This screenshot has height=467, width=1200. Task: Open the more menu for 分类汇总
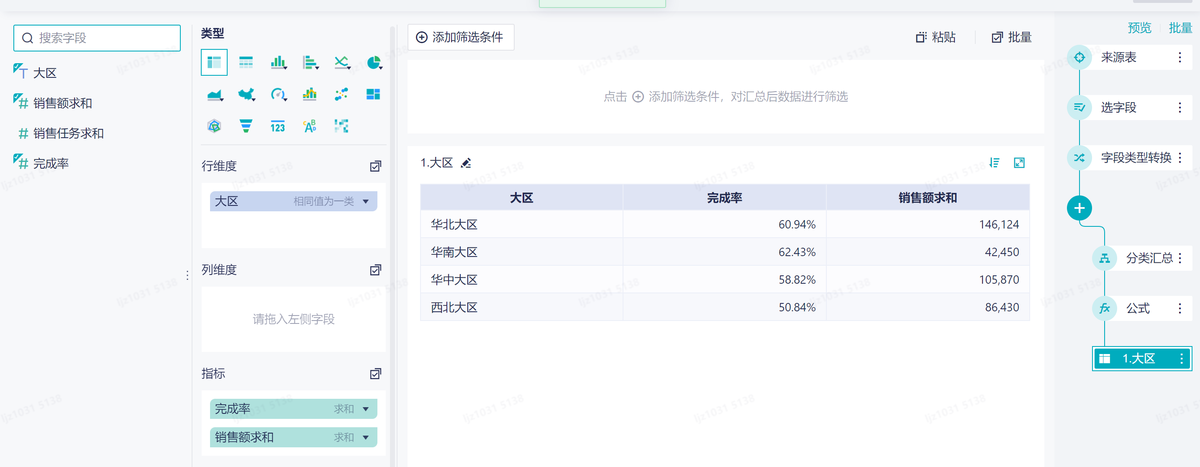click(x=1180, y=258)
